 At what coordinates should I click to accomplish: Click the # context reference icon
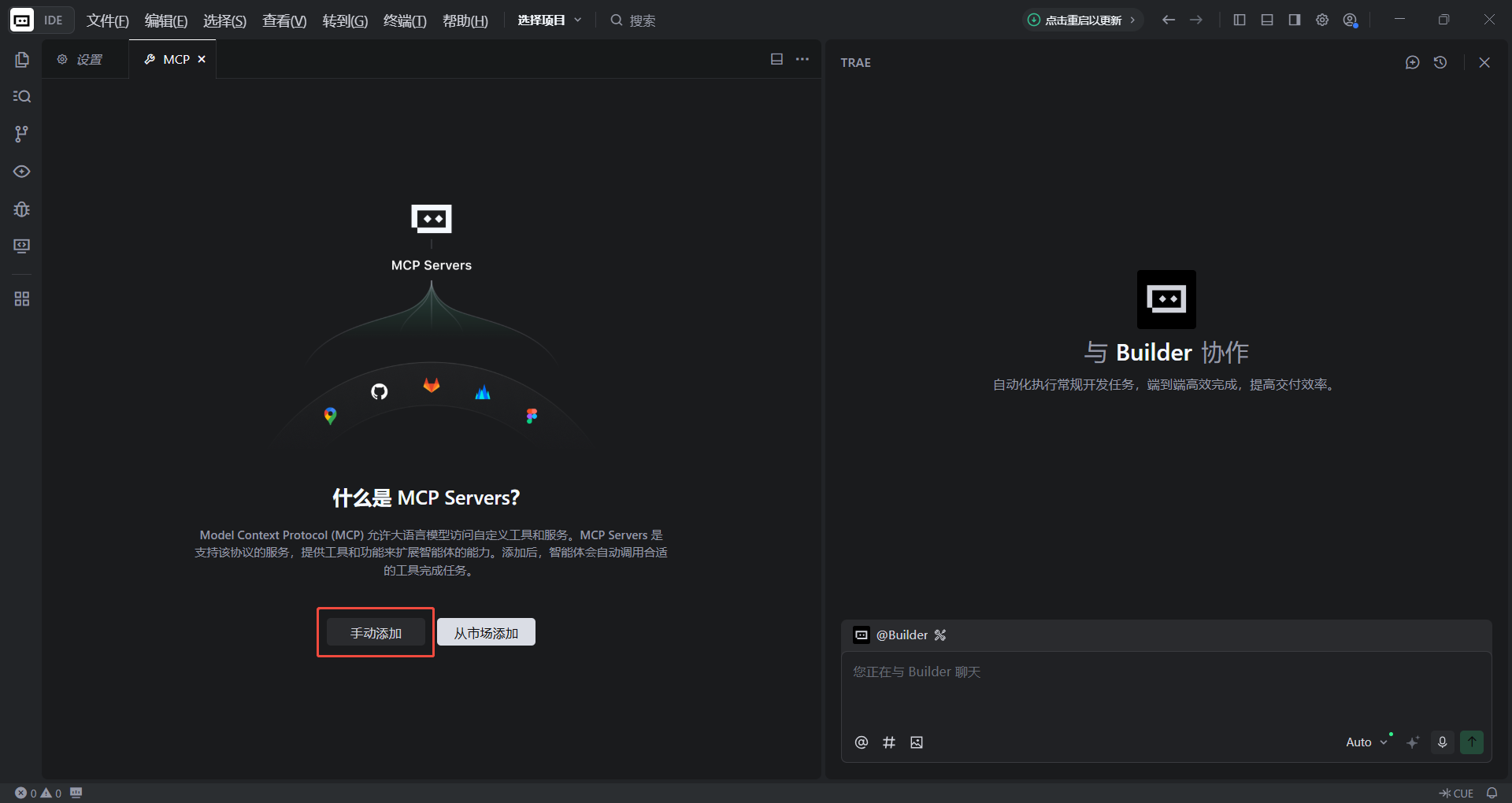(x=889, y=742)
